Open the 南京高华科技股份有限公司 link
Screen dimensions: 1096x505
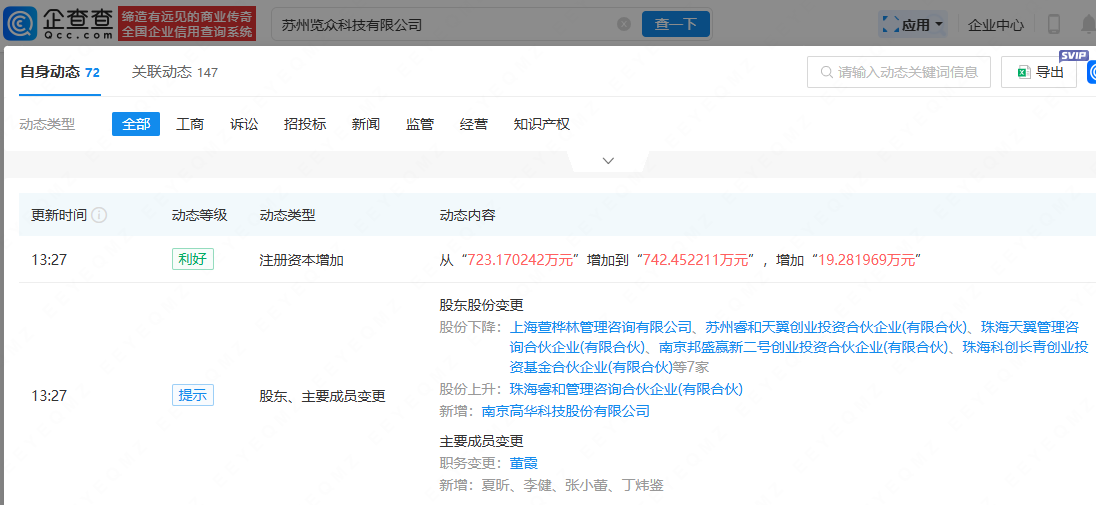566,411
